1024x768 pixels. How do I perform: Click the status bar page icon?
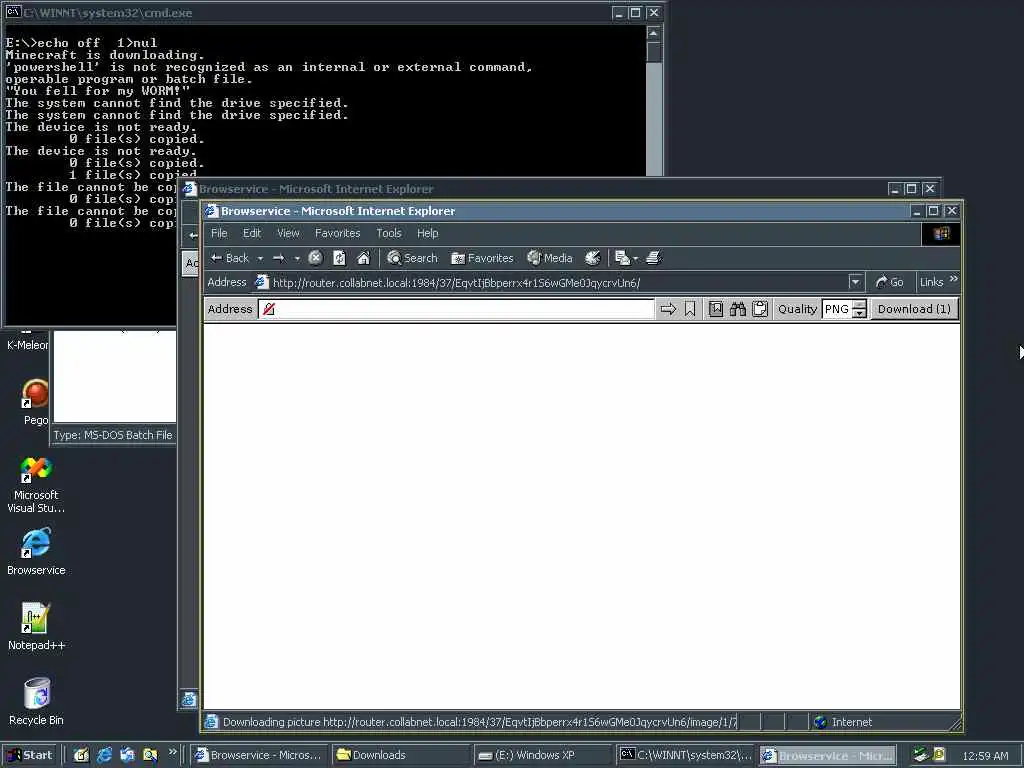click(211, 722)
